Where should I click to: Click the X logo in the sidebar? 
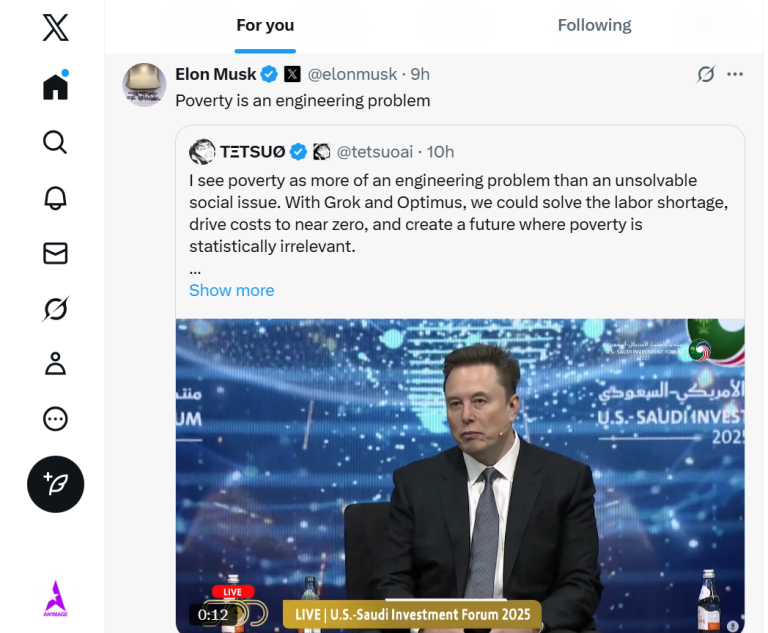pos(56,28)
